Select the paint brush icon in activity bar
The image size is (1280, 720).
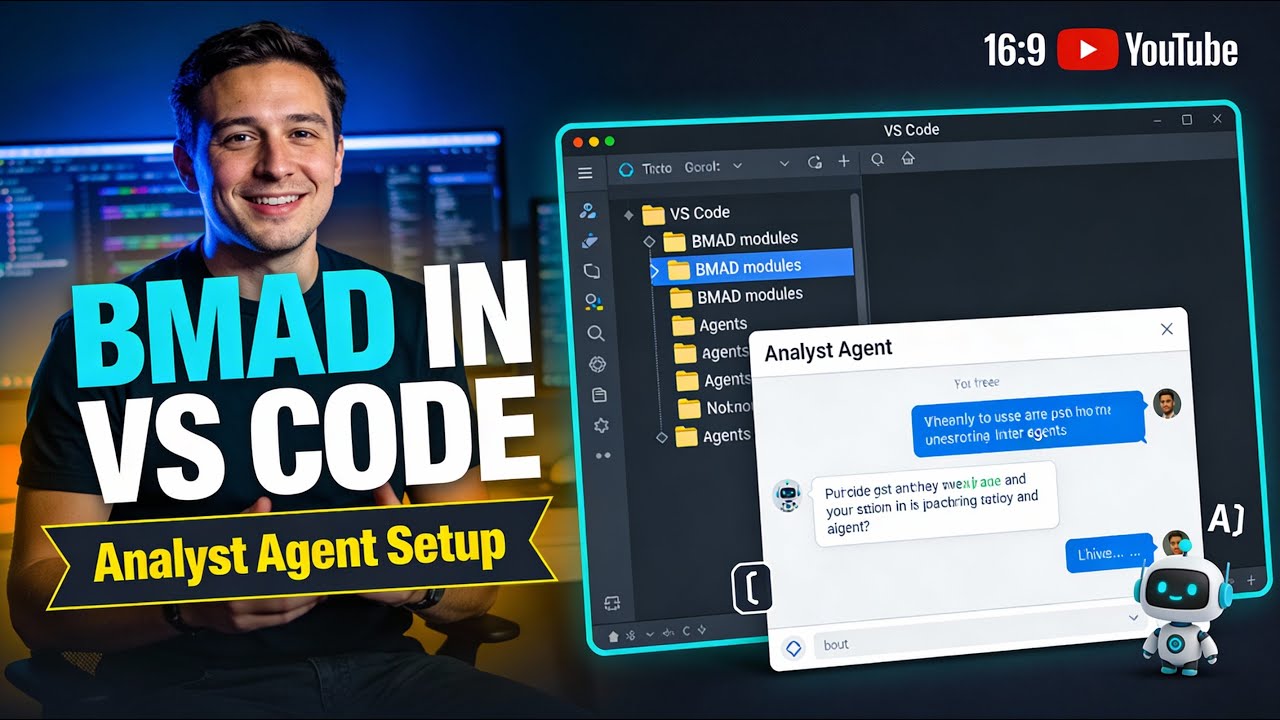[590, 241]
